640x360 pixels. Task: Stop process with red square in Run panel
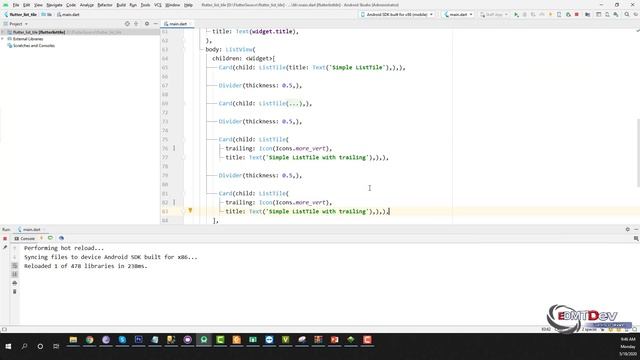point(5,238)
